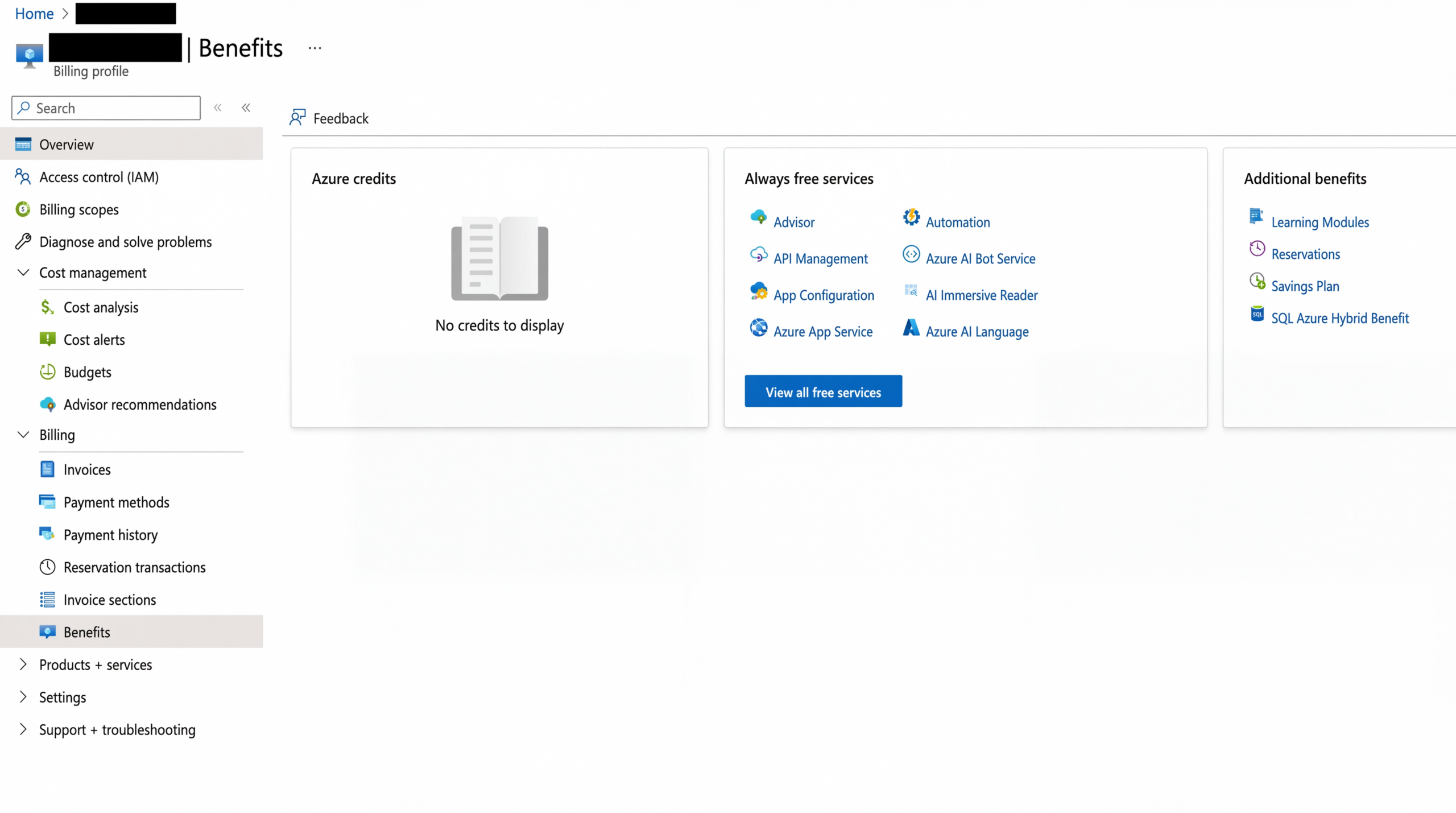Click the View all free services button

click(823, 391)
